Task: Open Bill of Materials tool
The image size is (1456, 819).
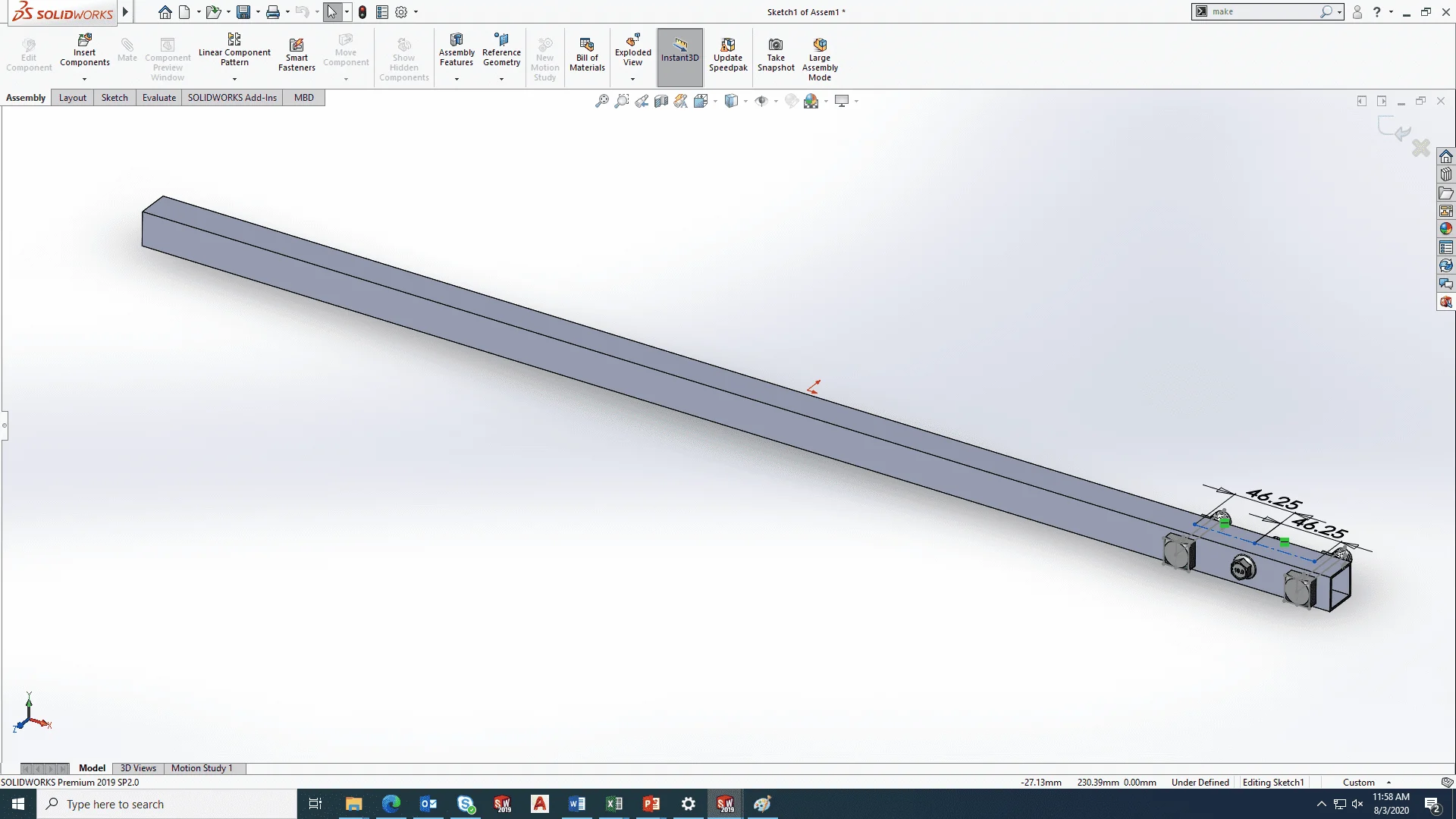Action: tap(587, 53)
